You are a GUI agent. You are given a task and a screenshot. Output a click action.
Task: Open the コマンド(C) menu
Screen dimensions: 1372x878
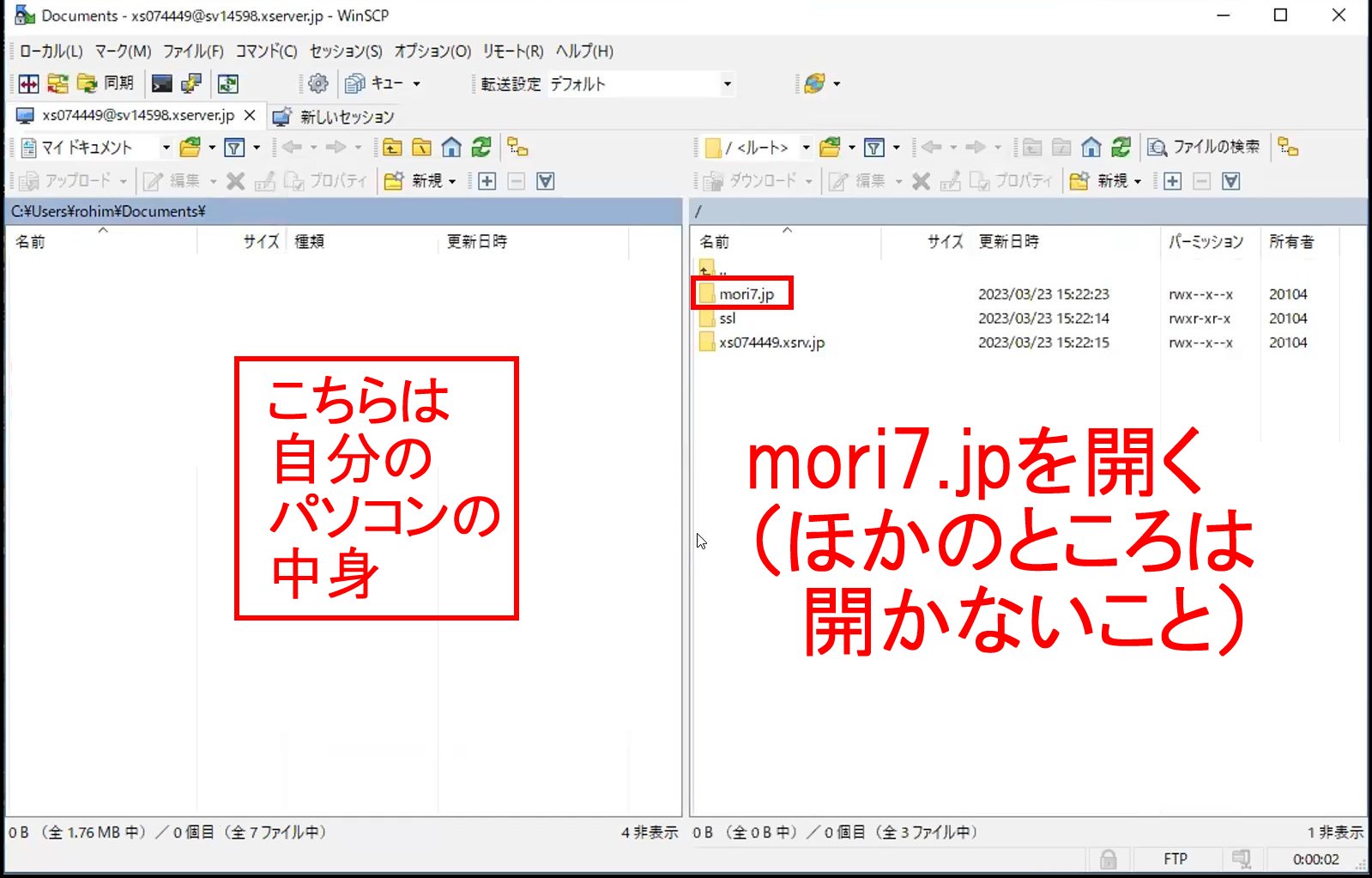coord(266,51)
